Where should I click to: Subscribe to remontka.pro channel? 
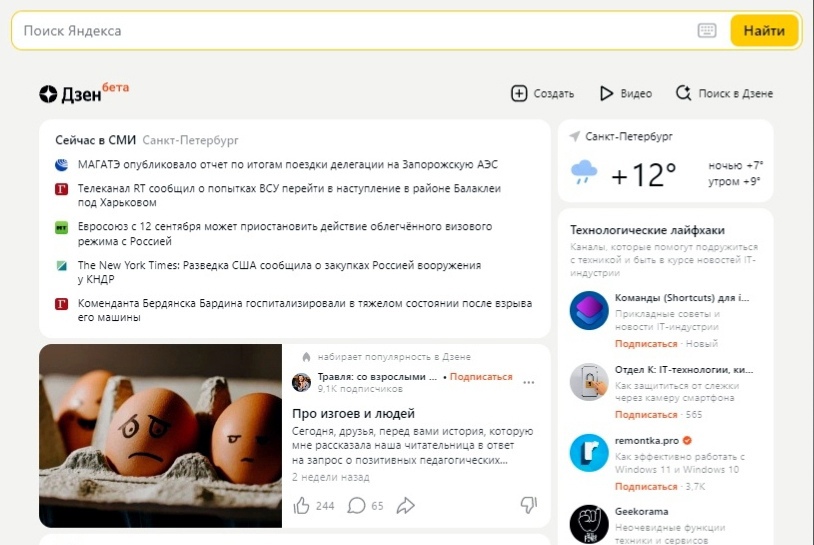(x=646, y=486)
